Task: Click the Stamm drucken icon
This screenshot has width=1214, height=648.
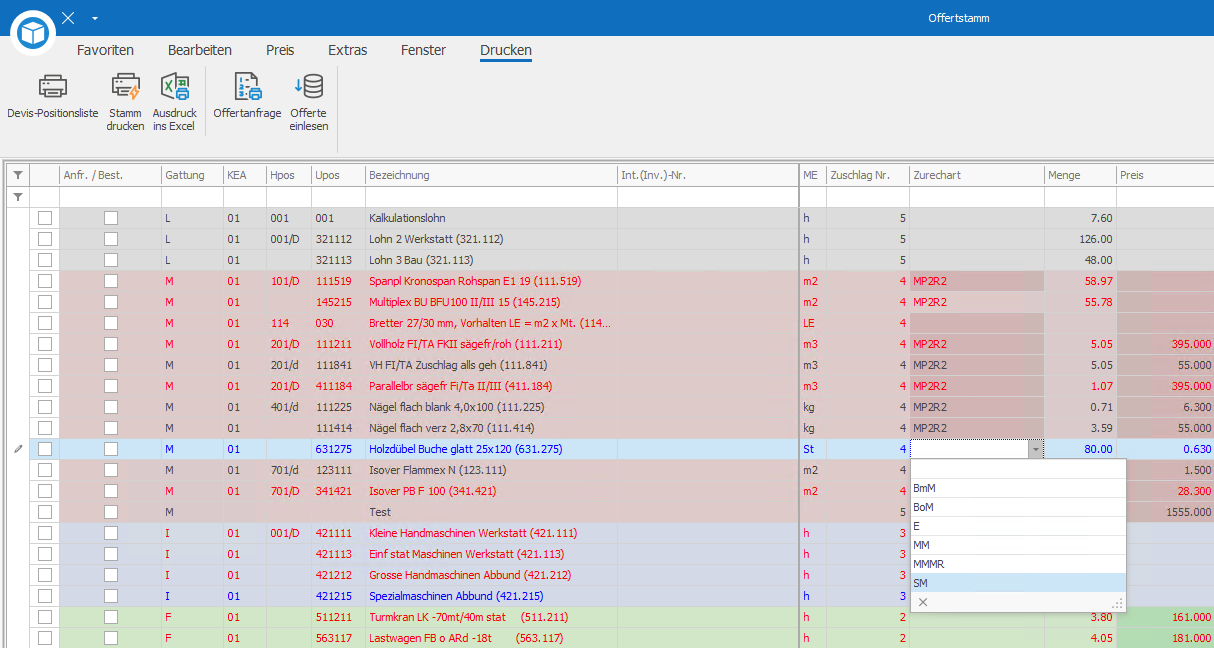Action: point(126,87)
